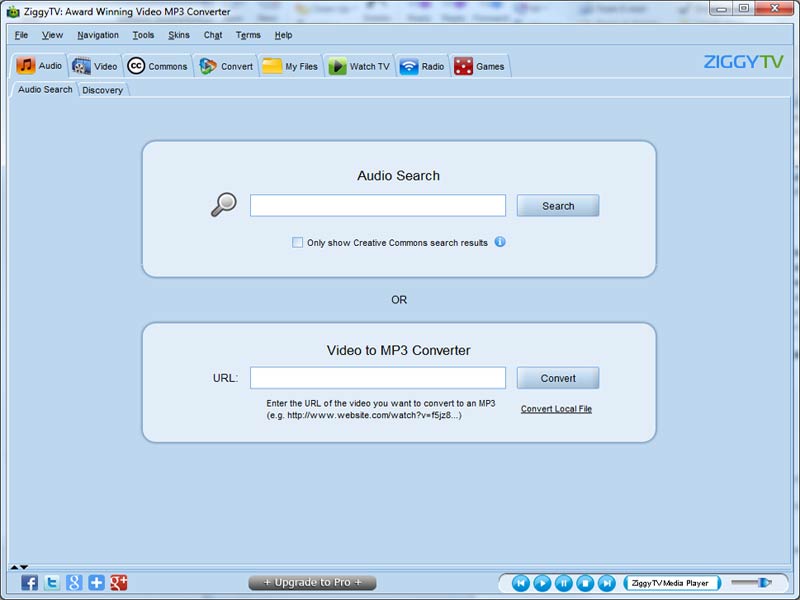The image size is (800, 600).
Task: Click the blue plus share icon
Action: point(96,582)
